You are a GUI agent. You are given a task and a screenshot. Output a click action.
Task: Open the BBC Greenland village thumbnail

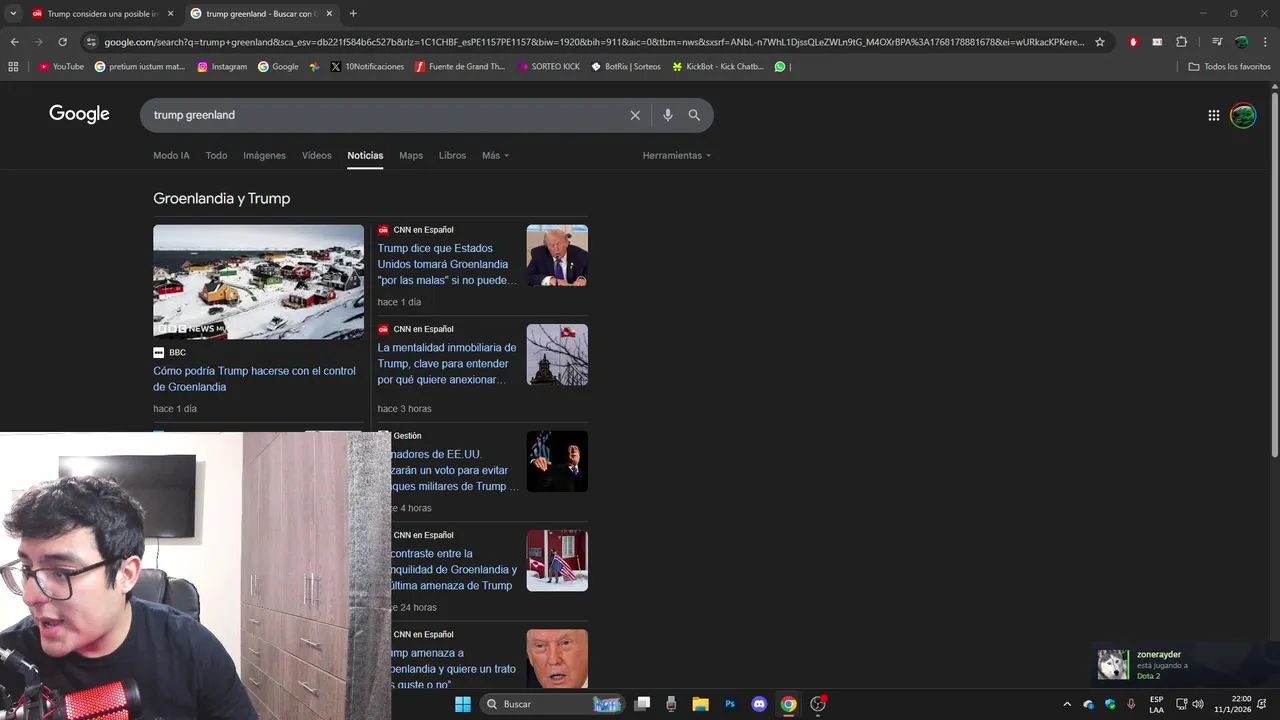pos(258,282)
